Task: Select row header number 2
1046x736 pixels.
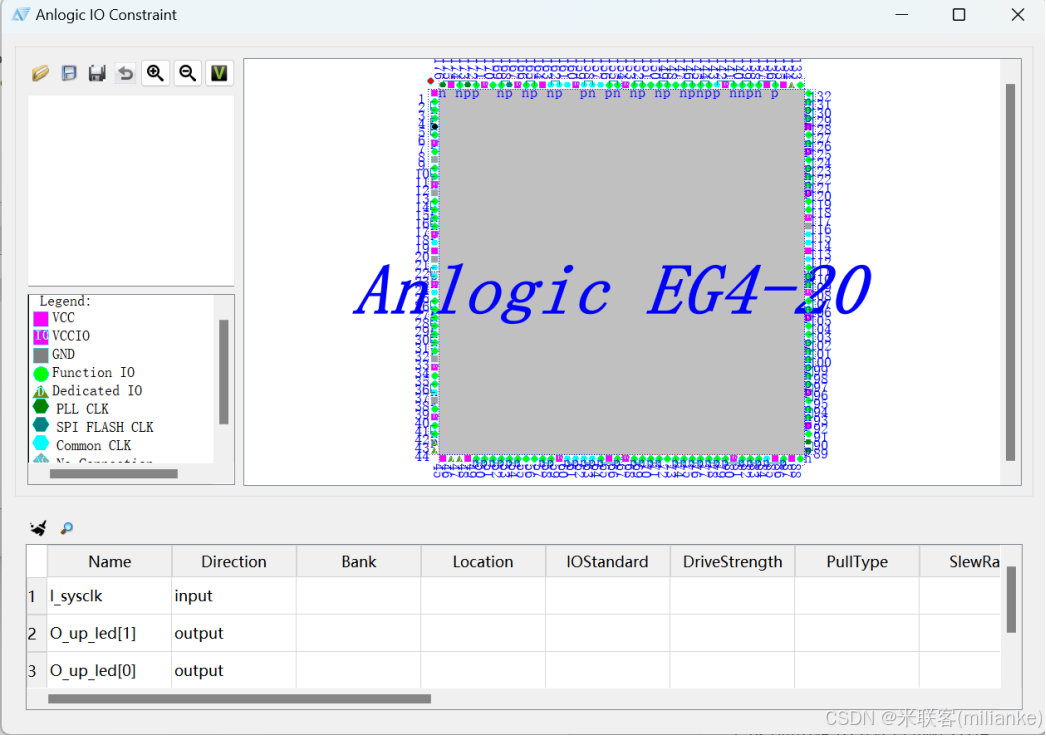Action: pyautogui.click(x=37, y=633)
